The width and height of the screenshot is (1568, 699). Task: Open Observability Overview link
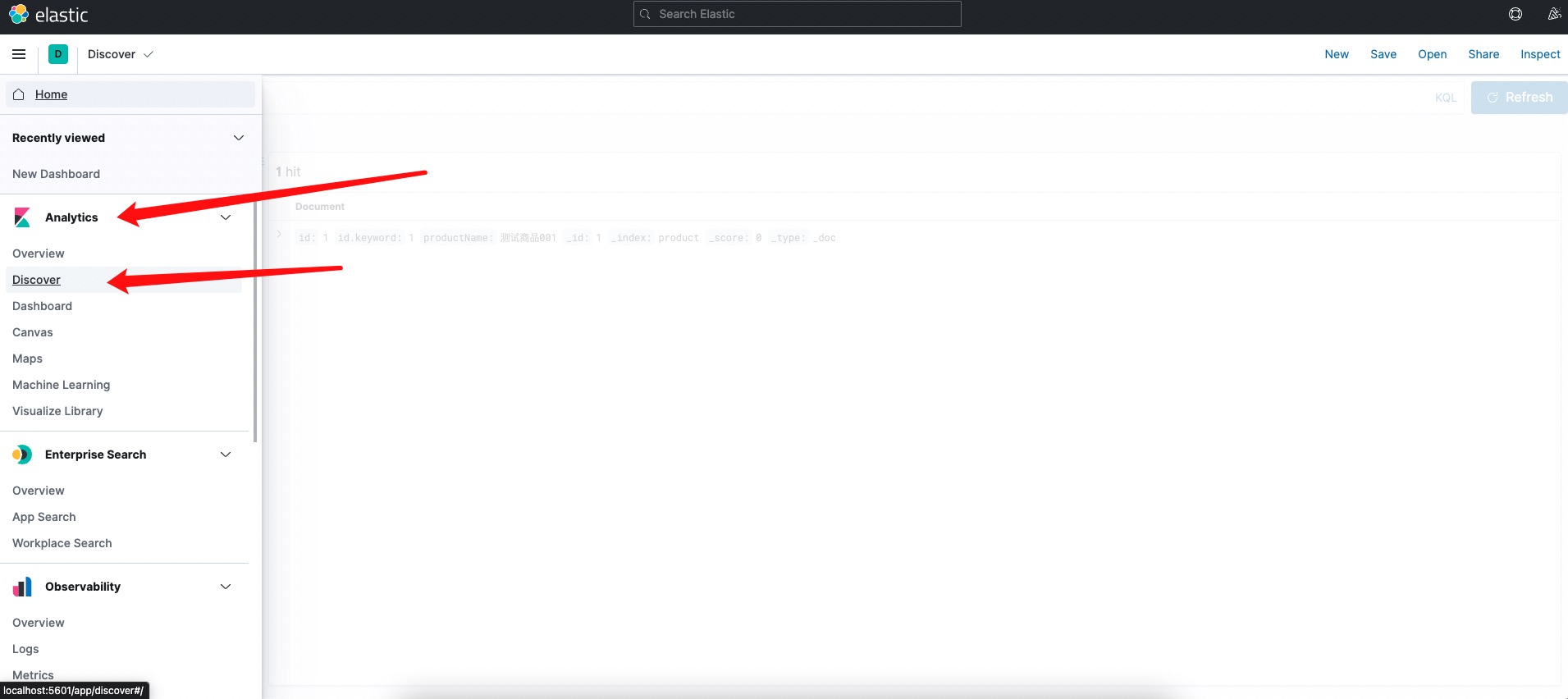coord(39,623)
